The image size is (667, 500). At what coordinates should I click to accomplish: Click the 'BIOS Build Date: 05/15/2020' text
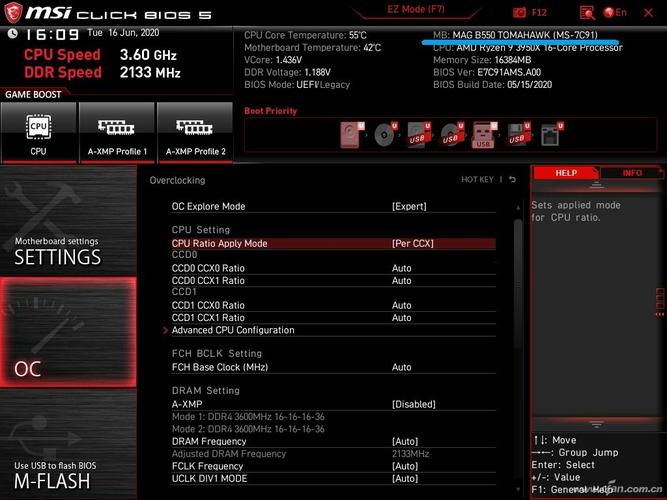(492, 85)
